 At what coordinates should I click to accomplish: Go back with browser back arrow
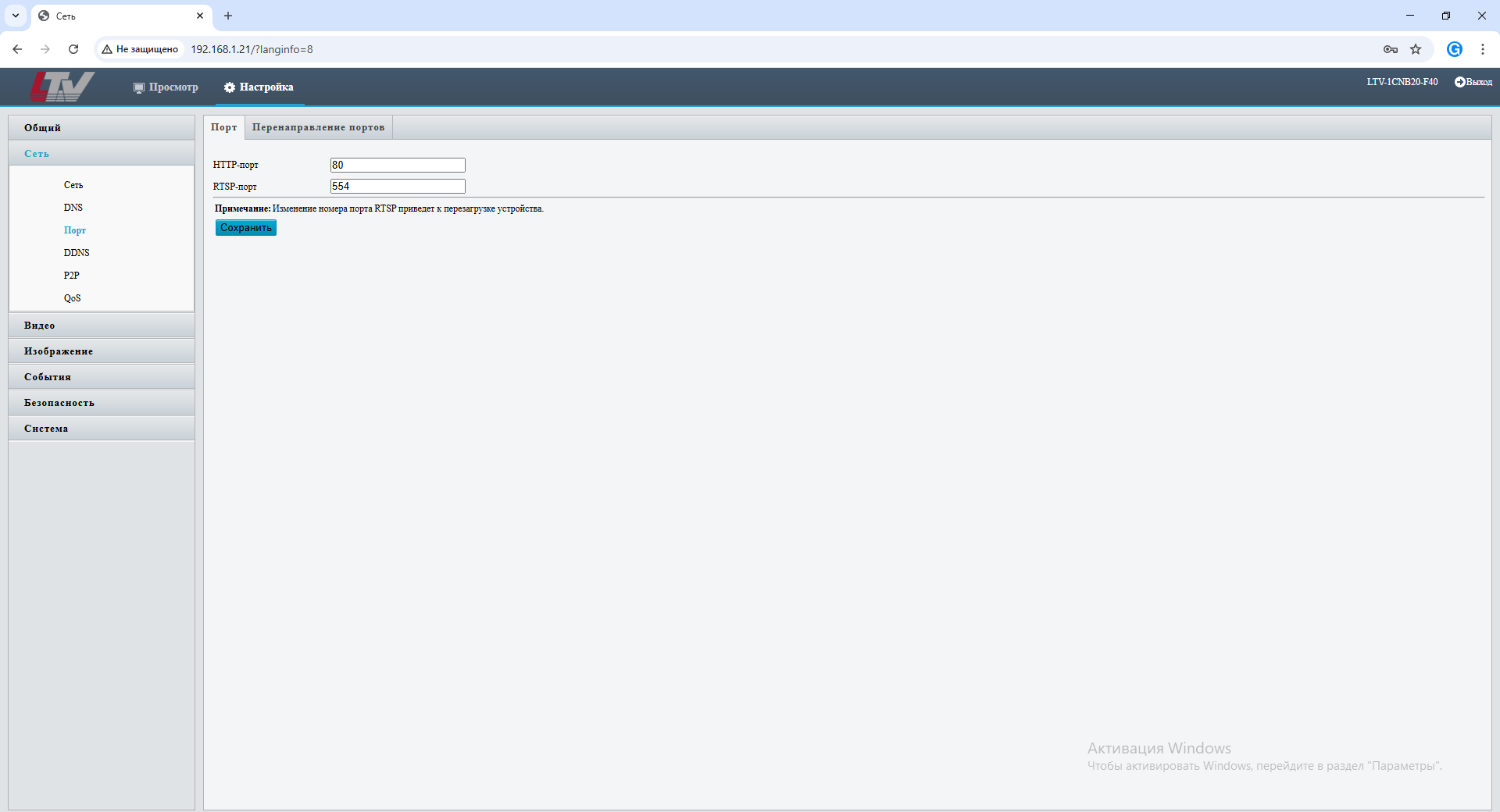[17, 49]
